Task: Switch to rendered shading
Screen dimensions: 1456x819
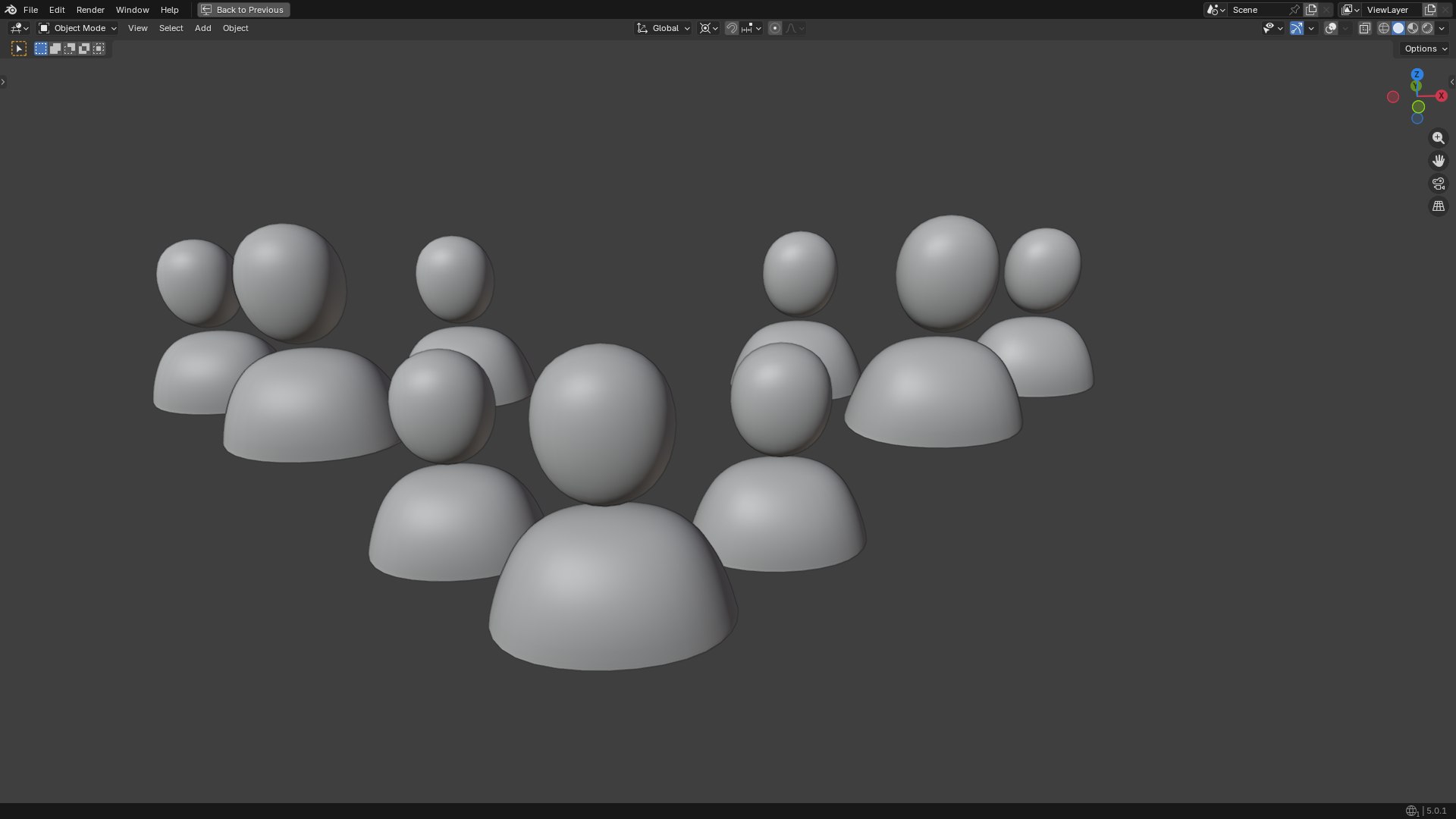Action: [x=1427, y=28]
